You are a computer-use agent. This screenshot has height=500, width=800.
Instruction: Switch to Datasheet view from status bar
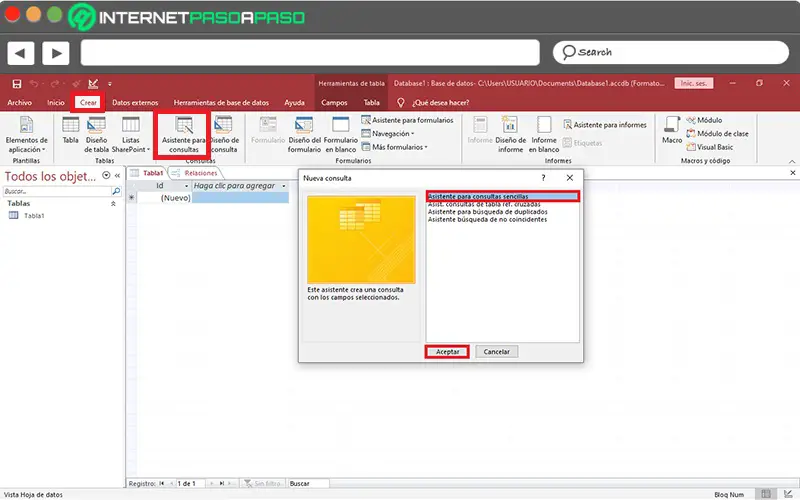tap(766, 494)
